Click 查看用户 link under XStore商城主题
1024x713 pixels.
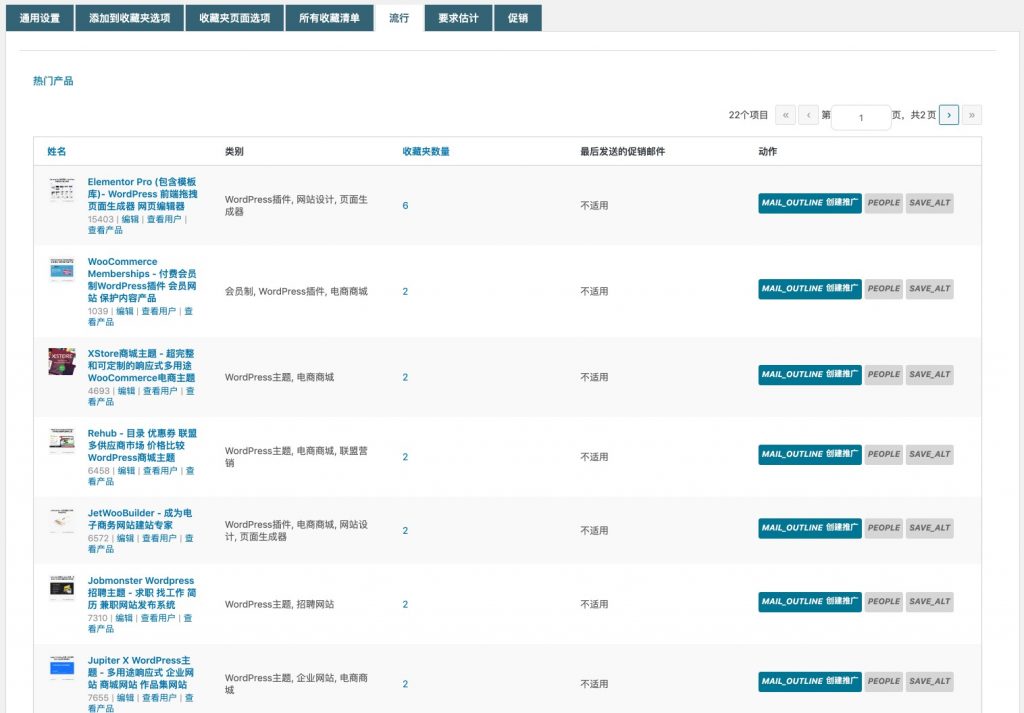coord(160,391)
